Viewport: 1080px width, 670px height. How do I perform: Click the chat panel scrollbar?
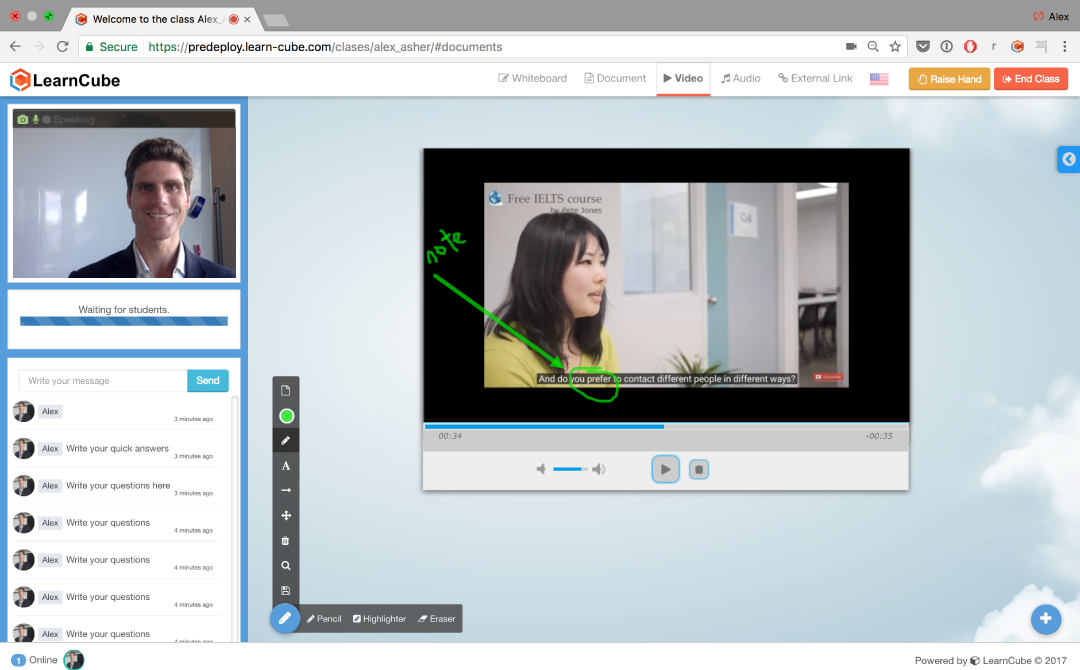click(x=235, y=518)
